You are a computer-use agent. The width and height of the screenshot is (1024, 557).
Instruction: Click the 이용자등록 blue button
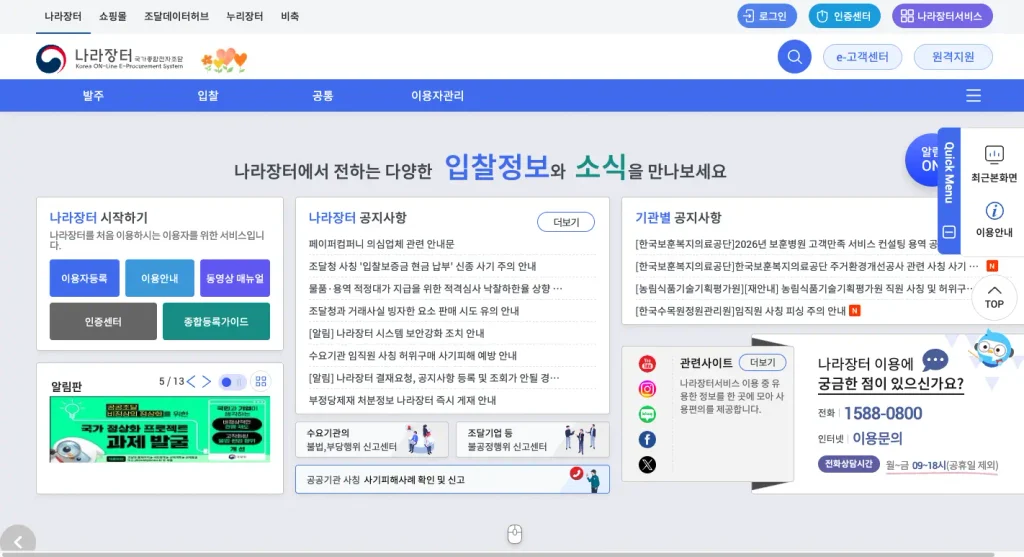click(x=84, y=278)
